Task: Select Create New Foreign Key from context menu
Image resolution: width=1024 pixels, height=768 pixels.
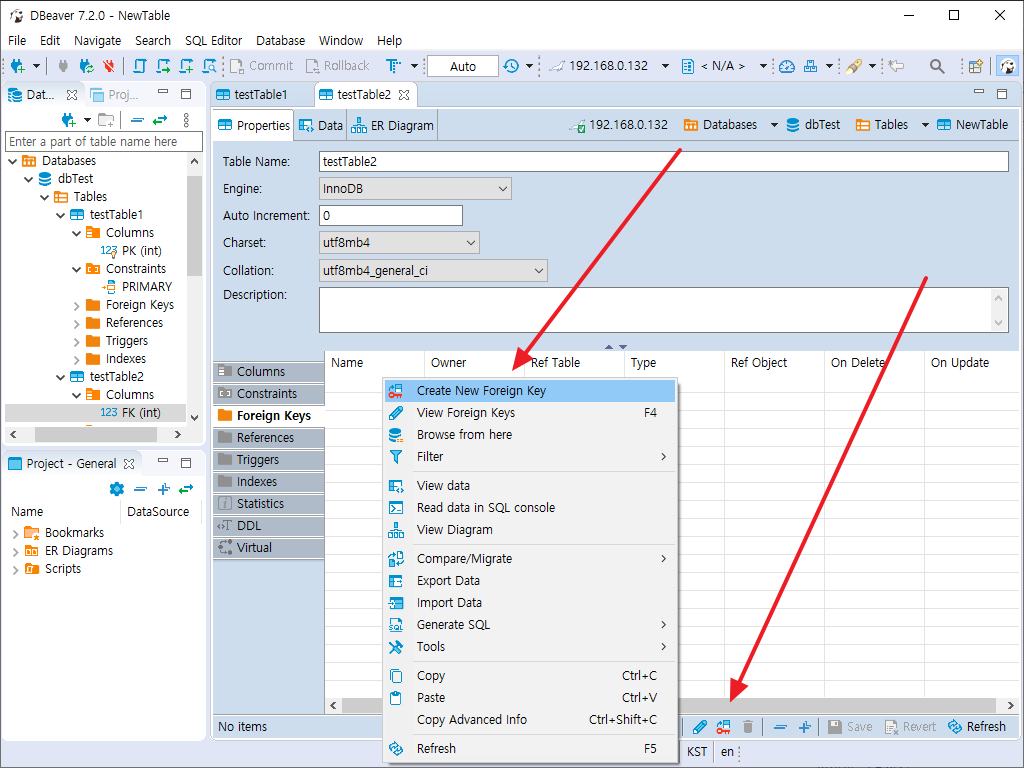Action: click(x=530, y=391)
